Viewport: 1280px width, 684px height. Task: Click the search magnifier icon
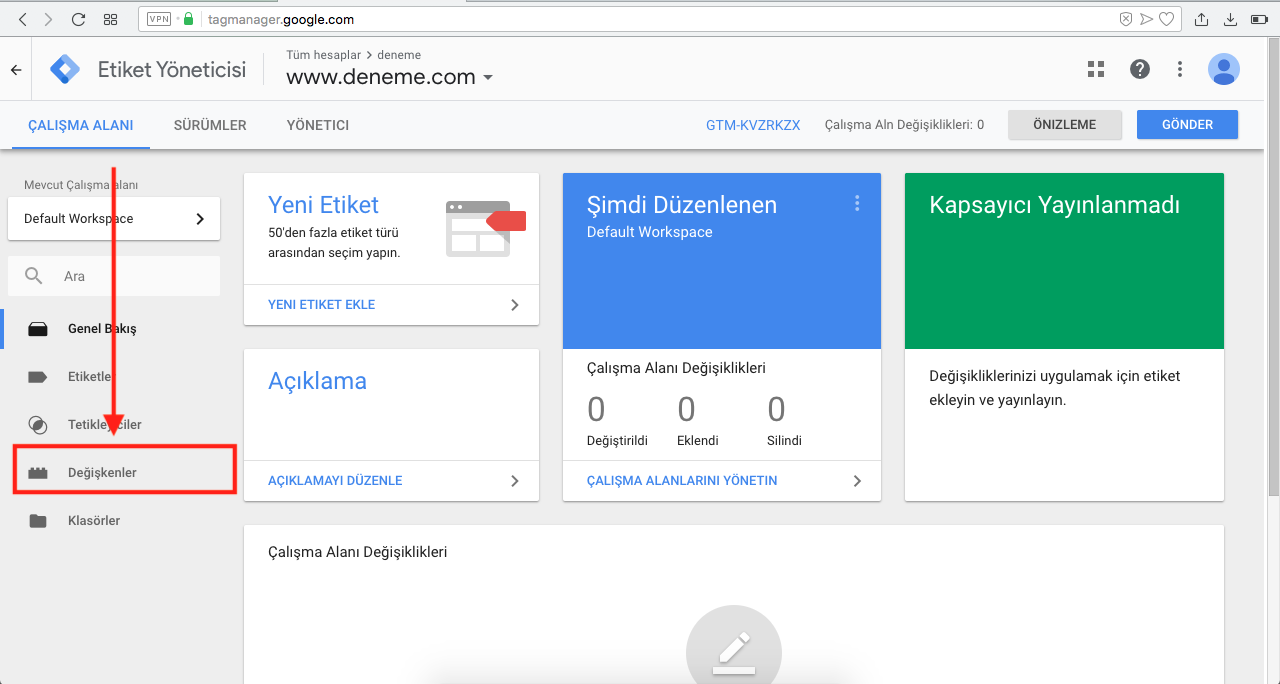click(34, 276)
